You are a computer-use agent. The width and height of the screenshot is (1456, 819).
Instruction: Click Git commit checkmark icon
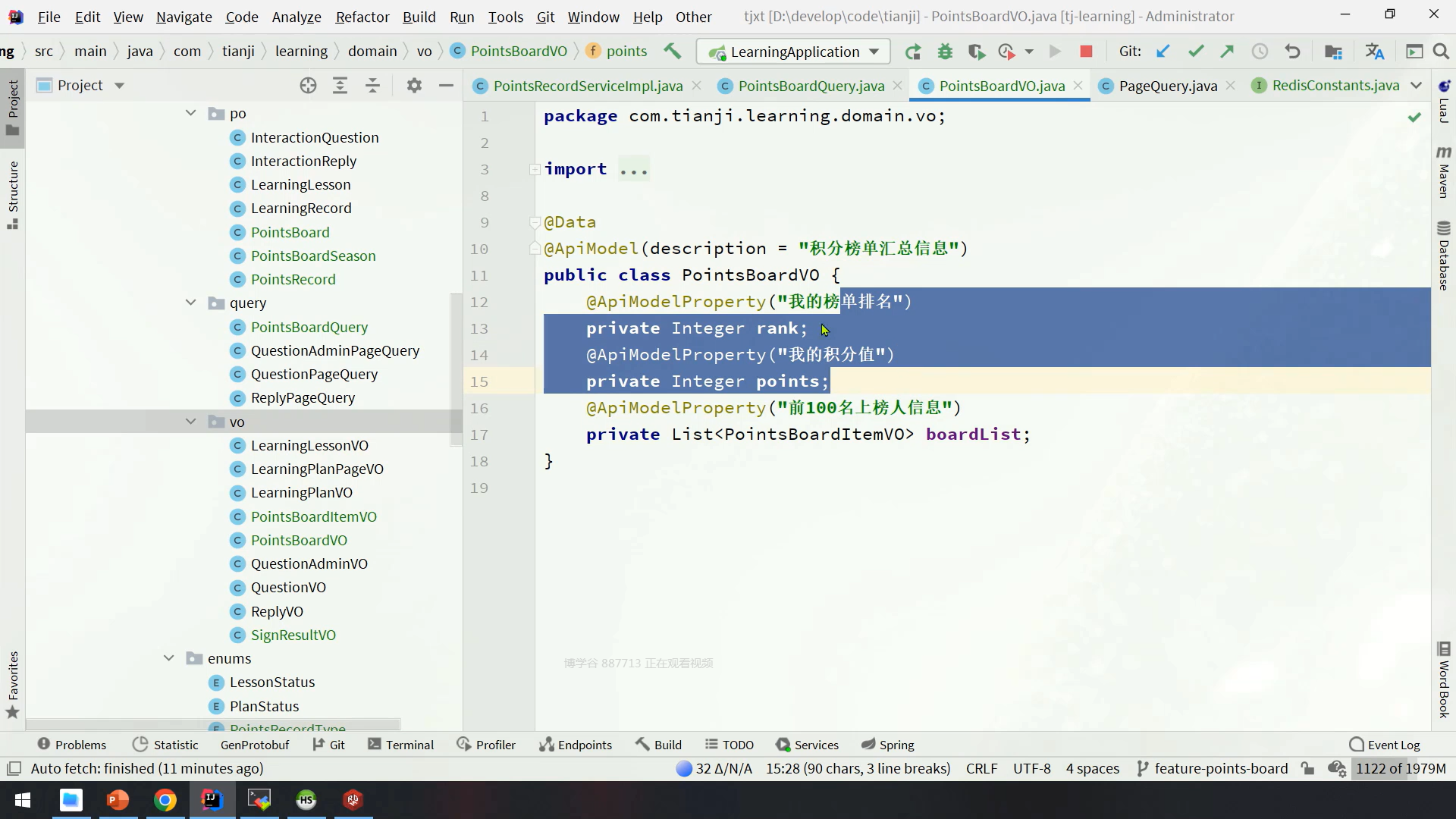click(x=1196, y=52)
